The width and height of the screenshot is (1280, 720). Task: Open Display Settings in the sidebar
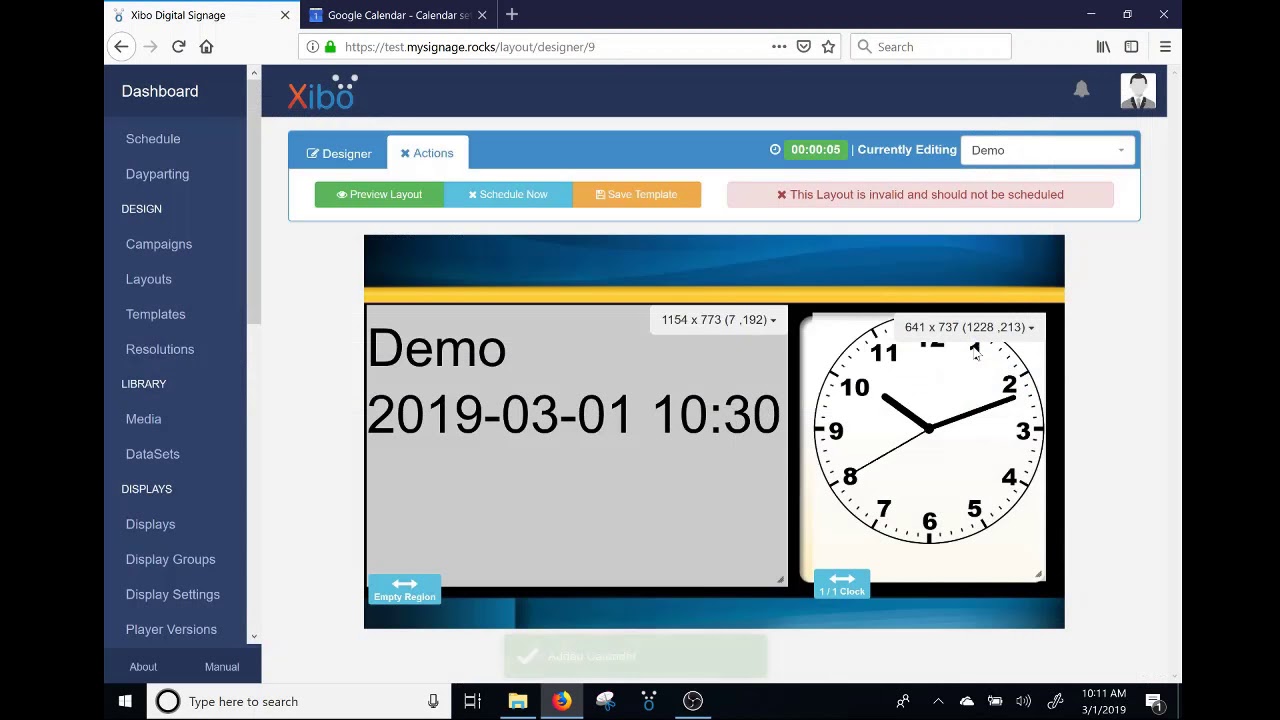(173, 594)
